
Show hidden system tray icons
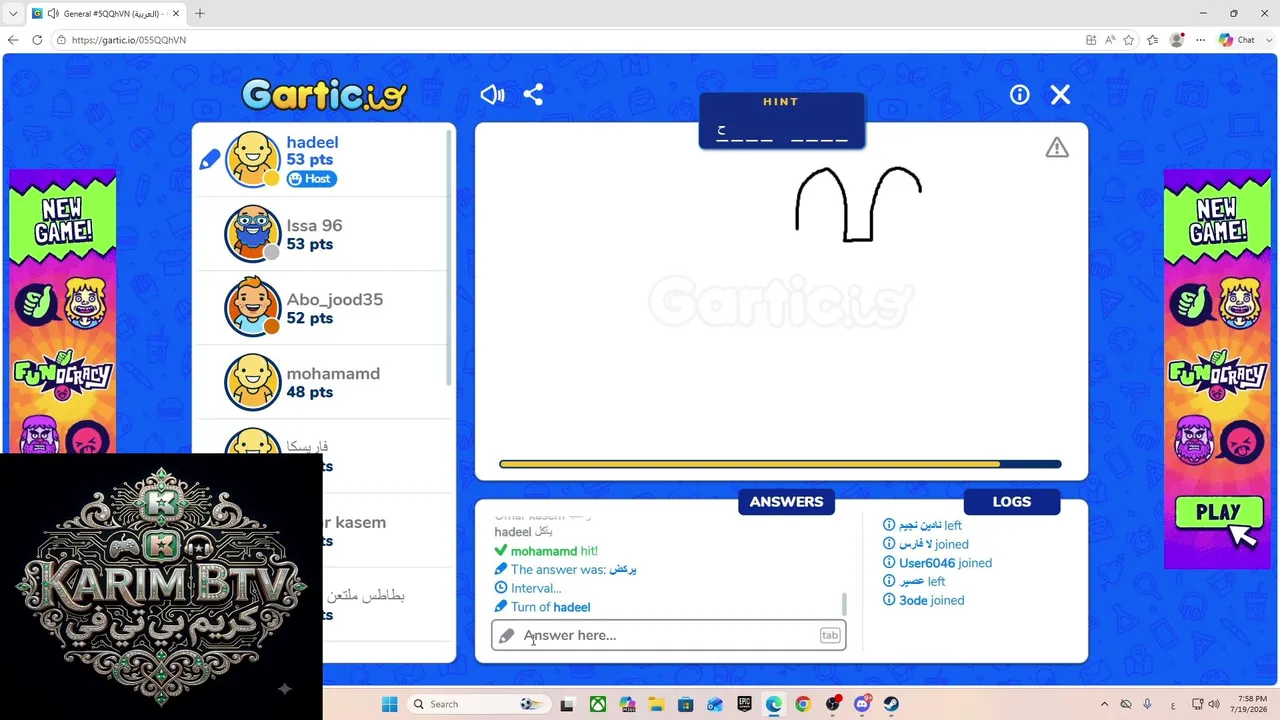[1104, 704]
